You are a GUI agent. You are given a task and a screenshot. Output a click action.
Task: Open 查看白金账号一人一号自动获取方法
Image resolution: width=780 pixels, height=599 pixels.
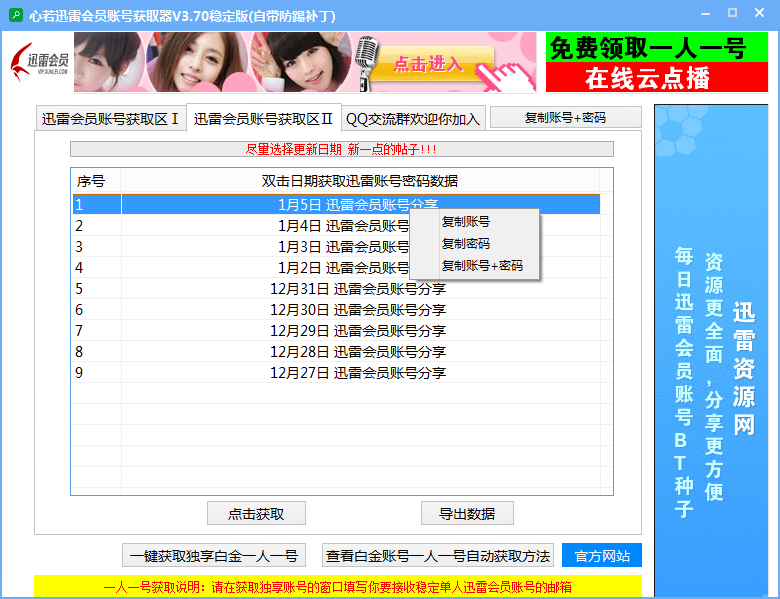pyautogui.click(x=438, y=555)
